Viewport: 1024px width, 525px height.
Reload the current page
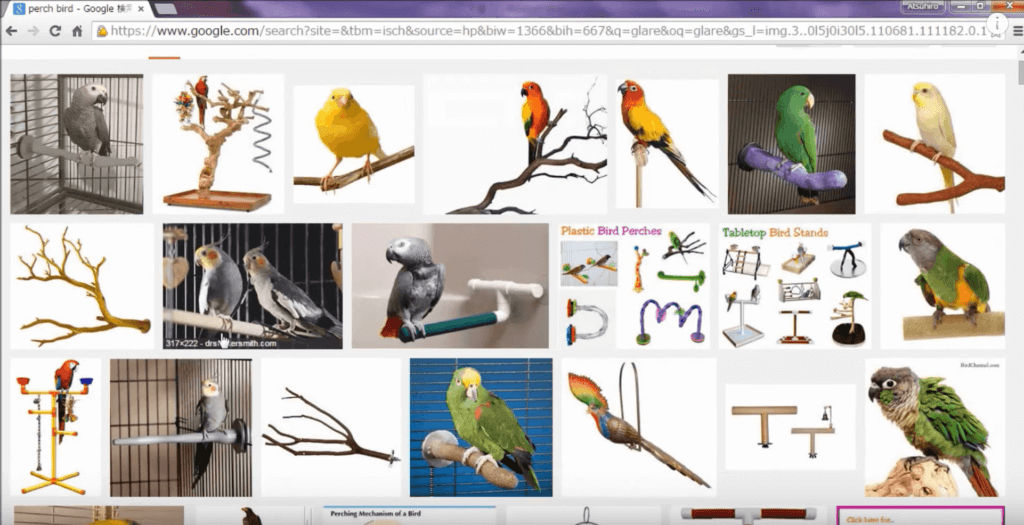54,31
